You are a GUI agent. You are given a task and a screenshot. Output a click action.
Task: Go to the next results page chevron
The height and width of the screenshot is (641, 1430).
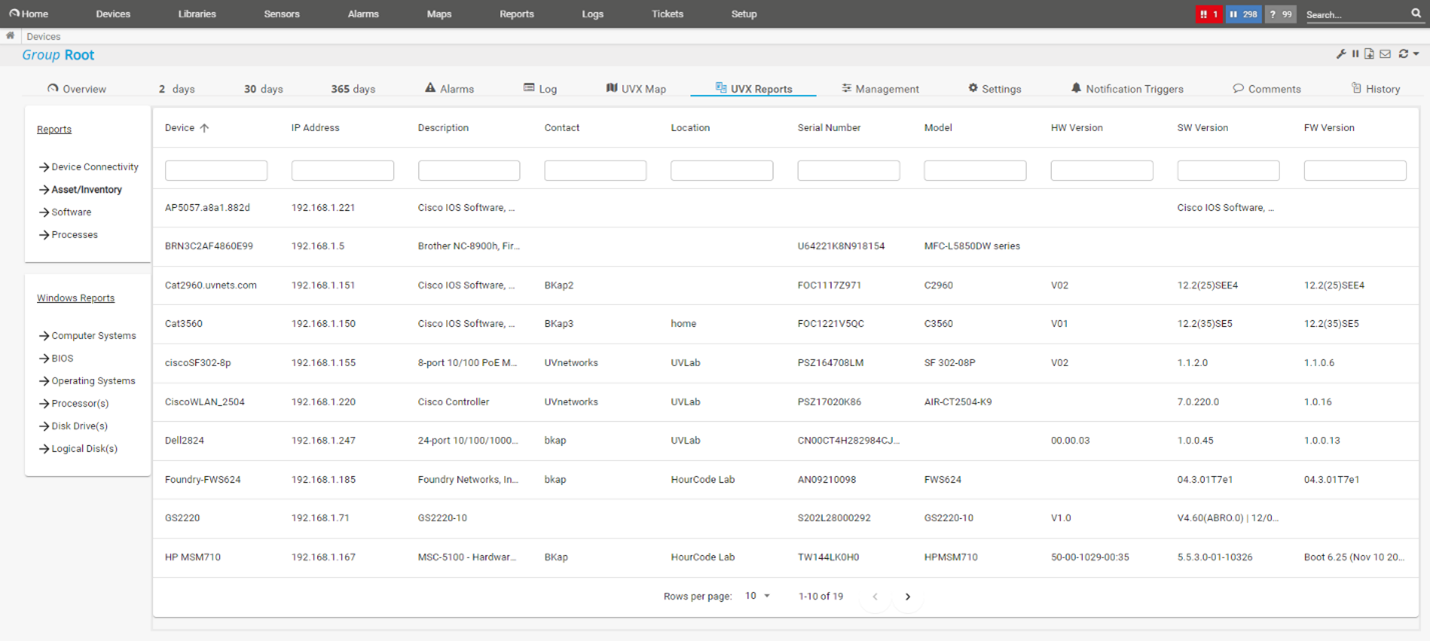coord(907,596)
